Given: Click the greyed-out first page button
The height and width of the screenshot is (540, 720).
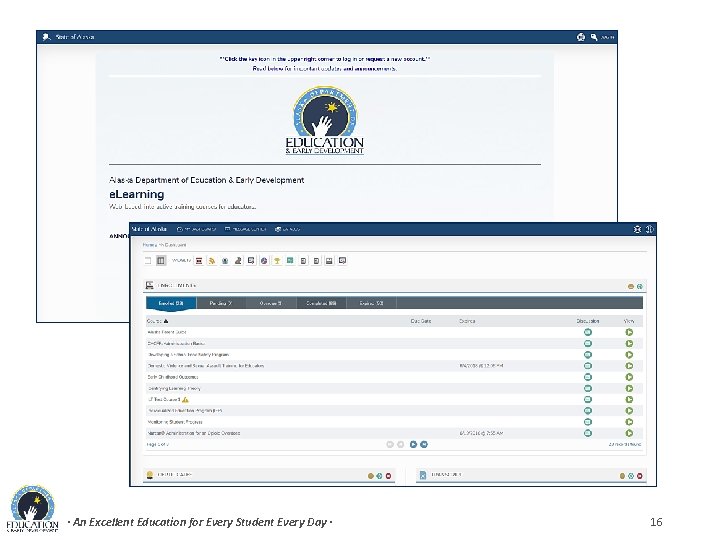Looking at the screenshot, I should 390,444.
